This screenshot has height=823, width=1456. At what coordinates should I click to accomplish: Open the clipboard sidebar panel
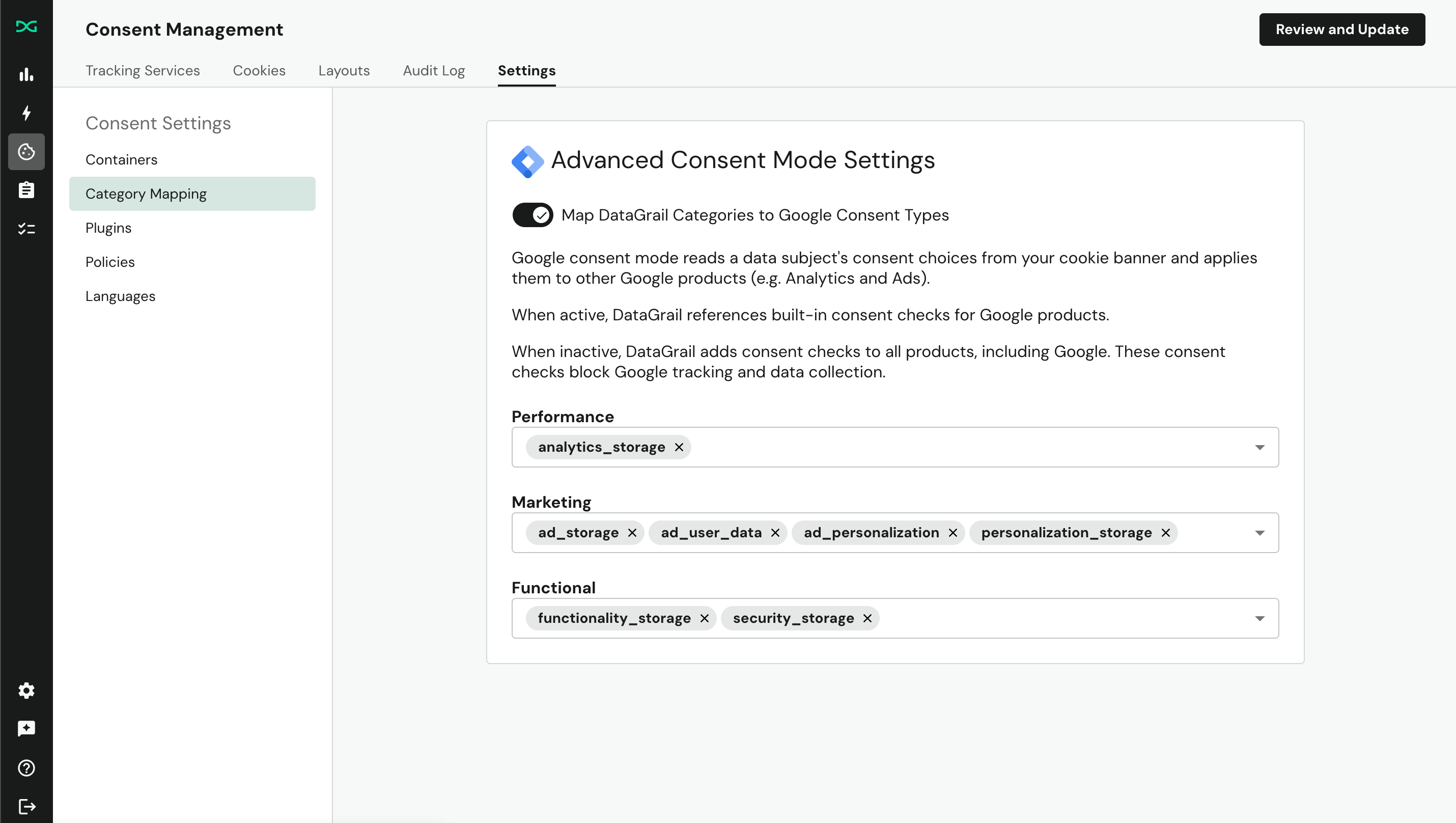pyautogui.click(x=26, y=190)
